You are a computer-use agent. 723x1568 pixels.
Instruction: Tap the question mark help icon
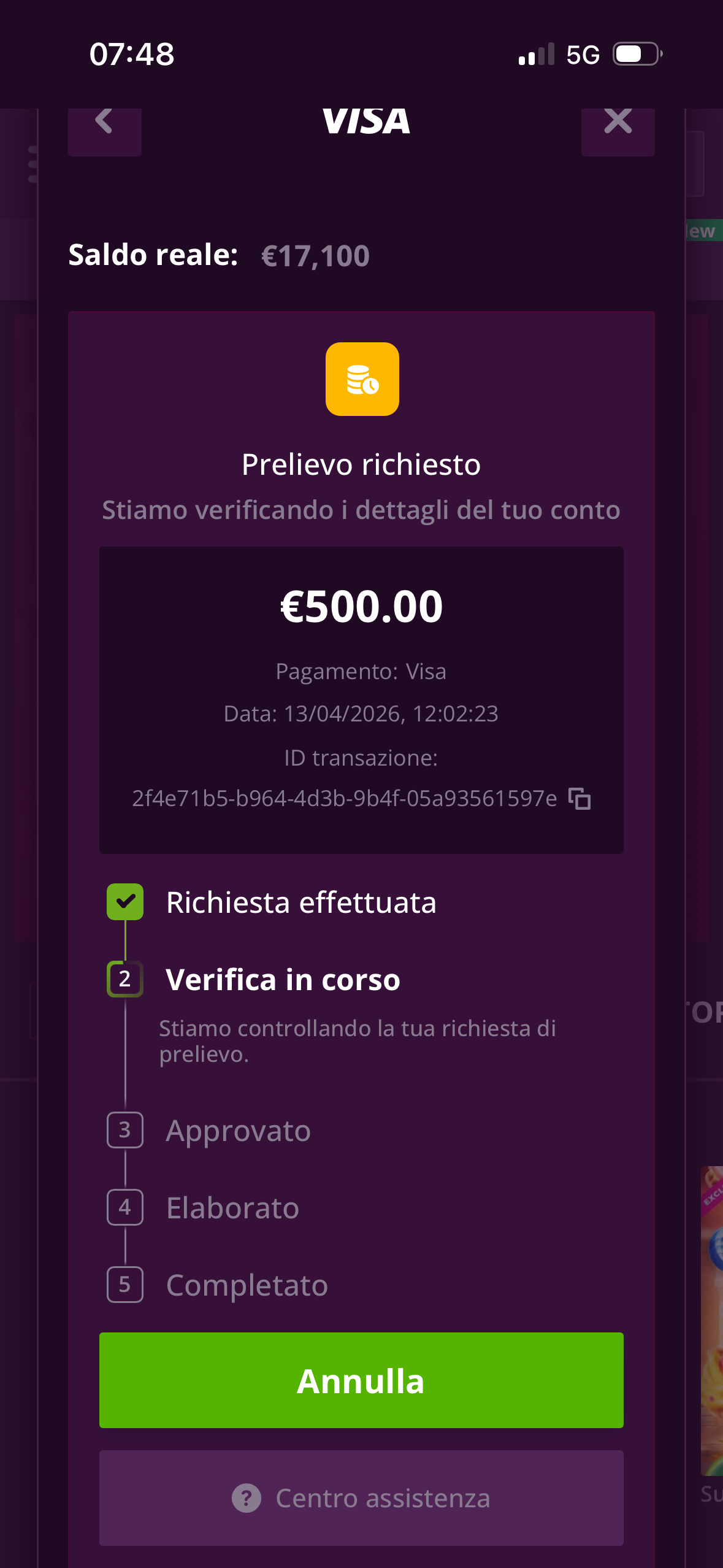[x=247, y=1499]
